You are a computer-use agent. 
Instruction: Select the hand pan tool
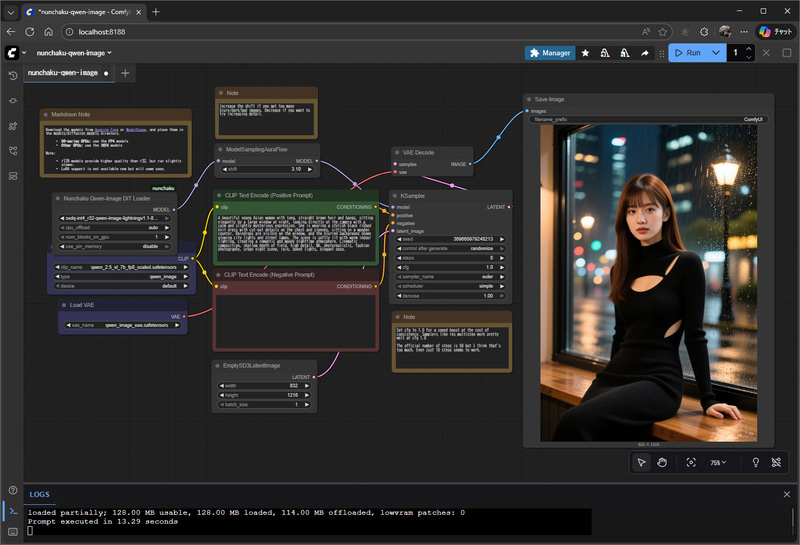click(662, 462)
